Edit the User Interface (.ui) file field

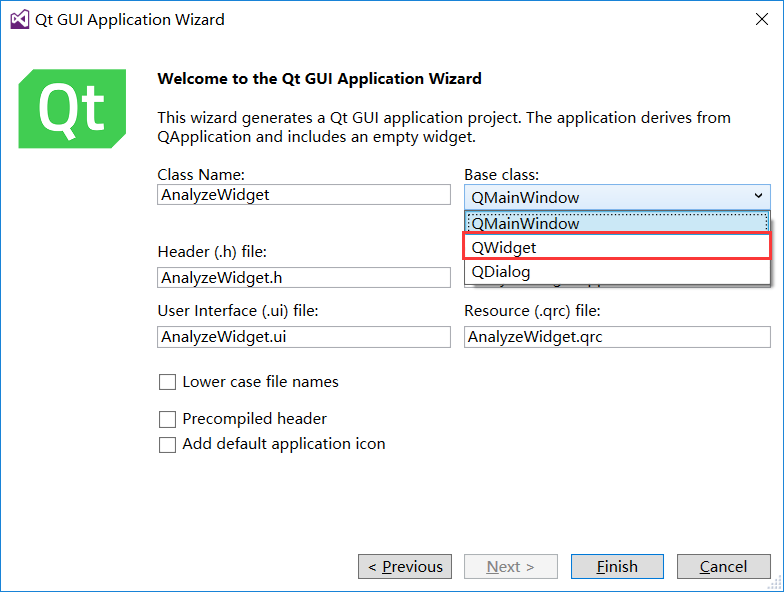point(304,336)
